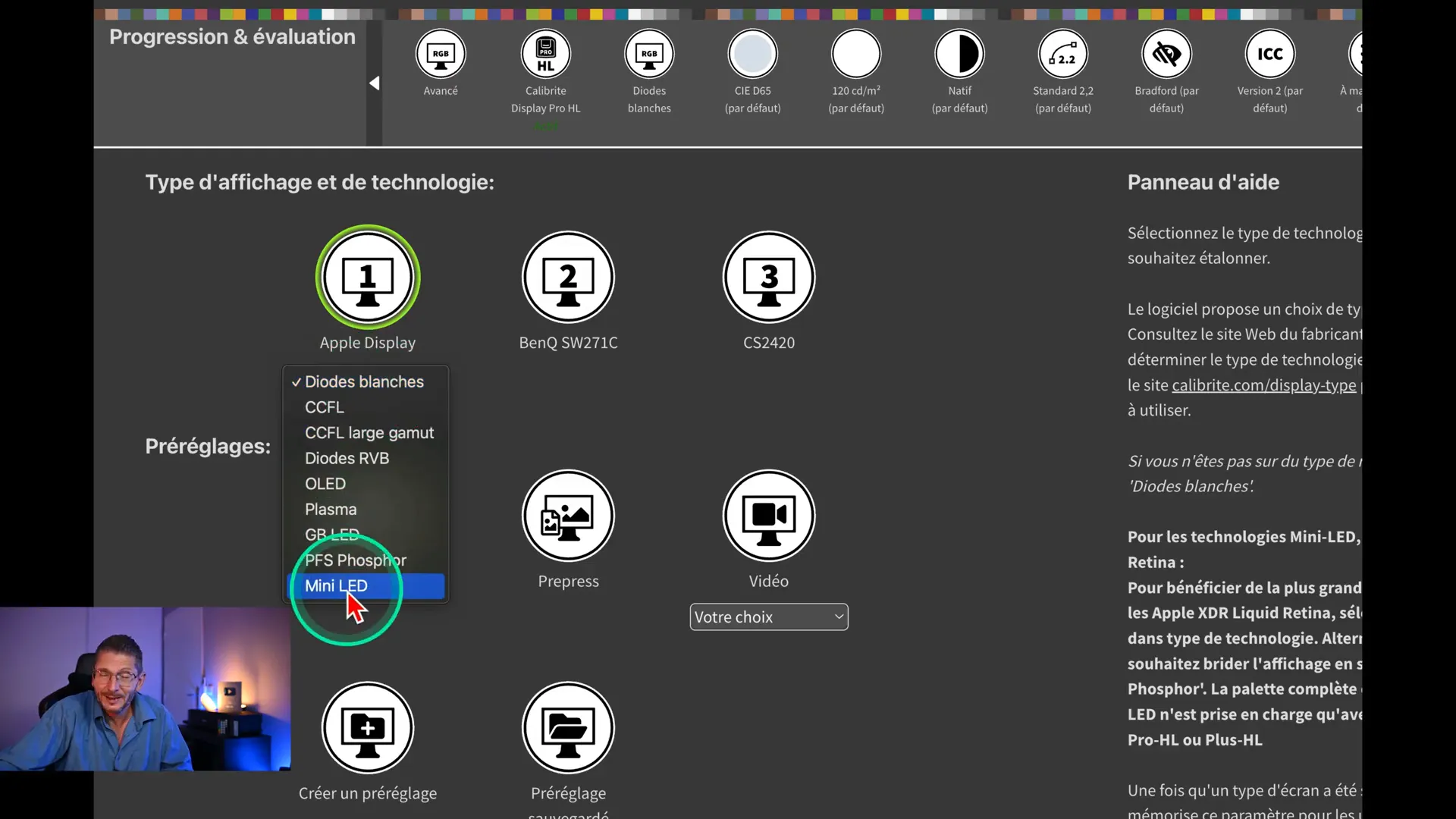Choose the Vidéo preset icon
The width and height of the screenshot is (1456, 819).
click(x=769, y=516)
